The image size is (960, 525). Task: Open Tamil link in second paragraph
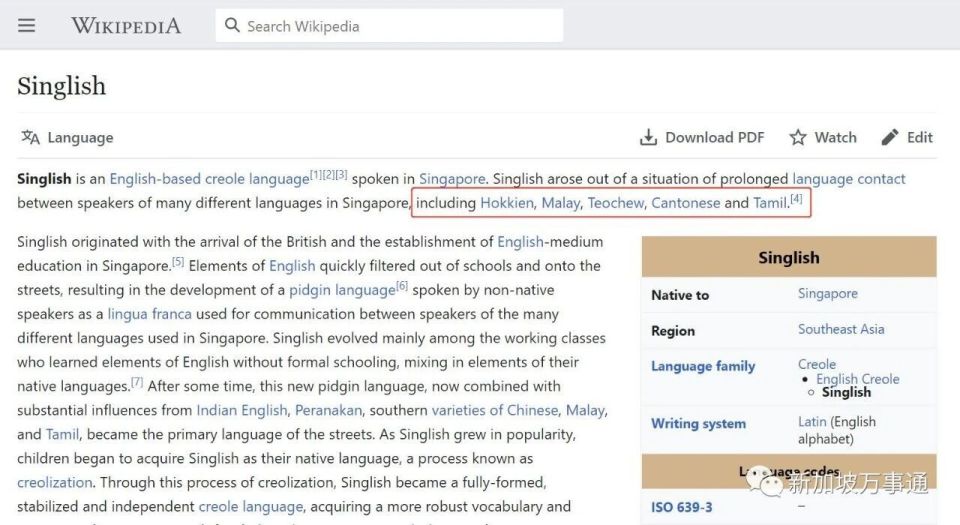click(62, 434)
